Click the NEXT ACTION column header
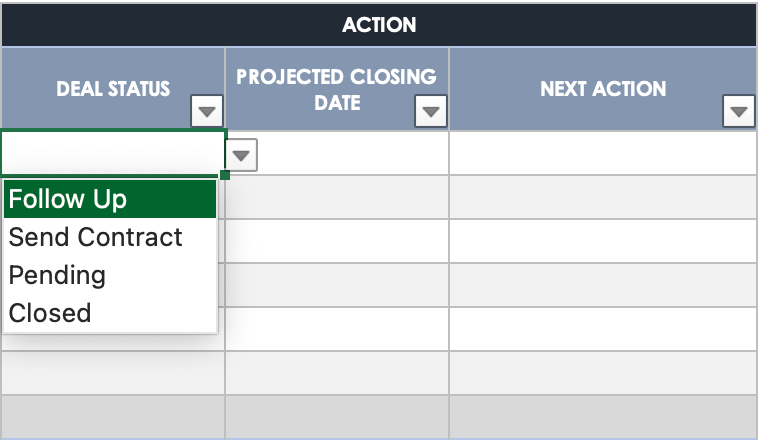 click(602, 89)
